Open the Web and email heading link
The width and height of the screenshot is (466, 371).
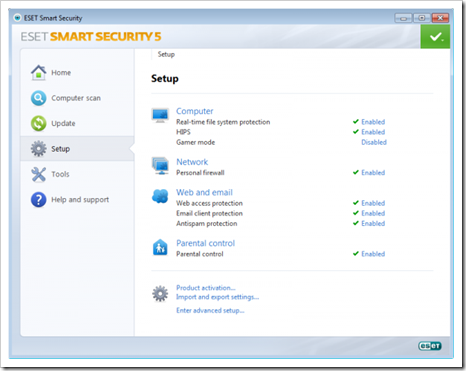pyautogui.click(x=204, y=192)
